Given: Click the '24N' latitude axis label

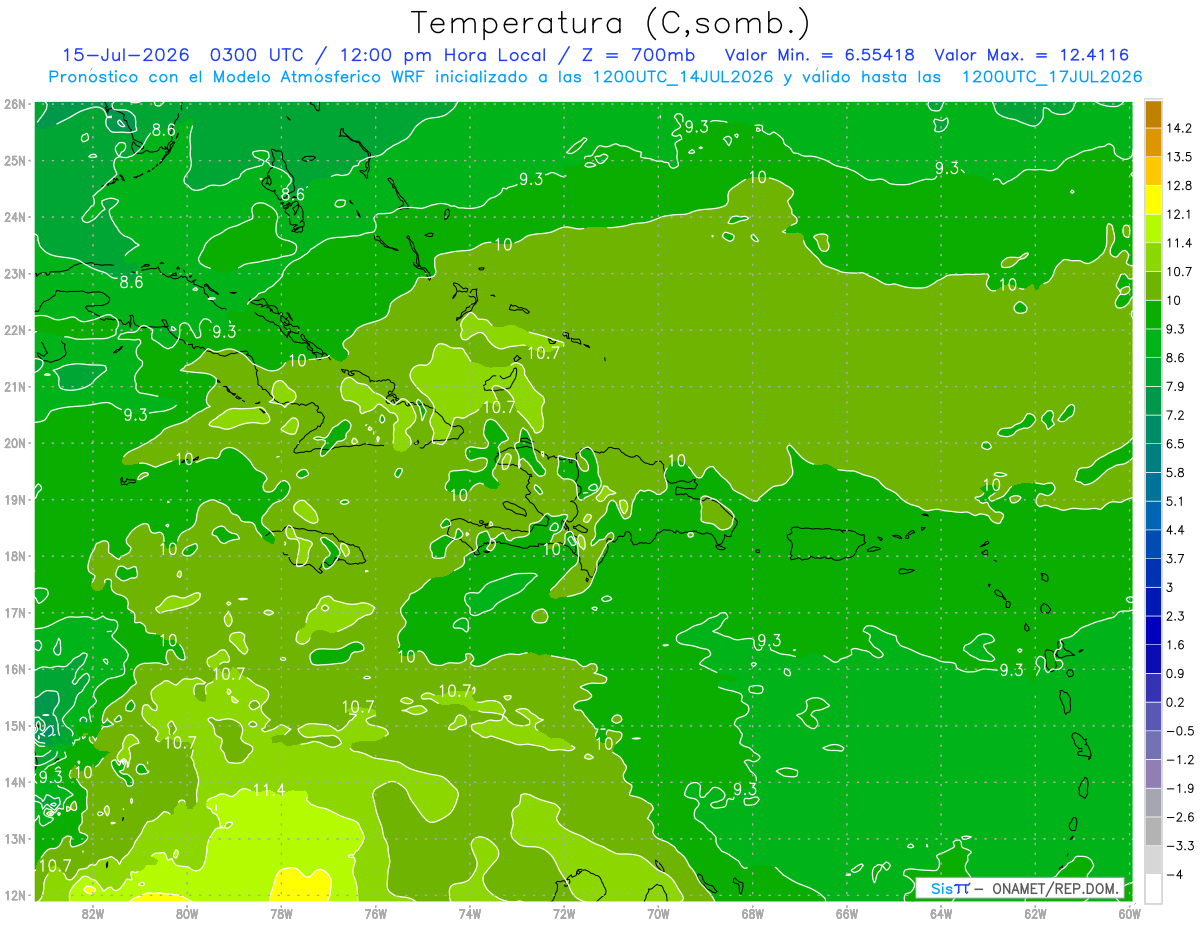Looking at the screenshot, I should point(15,217).
